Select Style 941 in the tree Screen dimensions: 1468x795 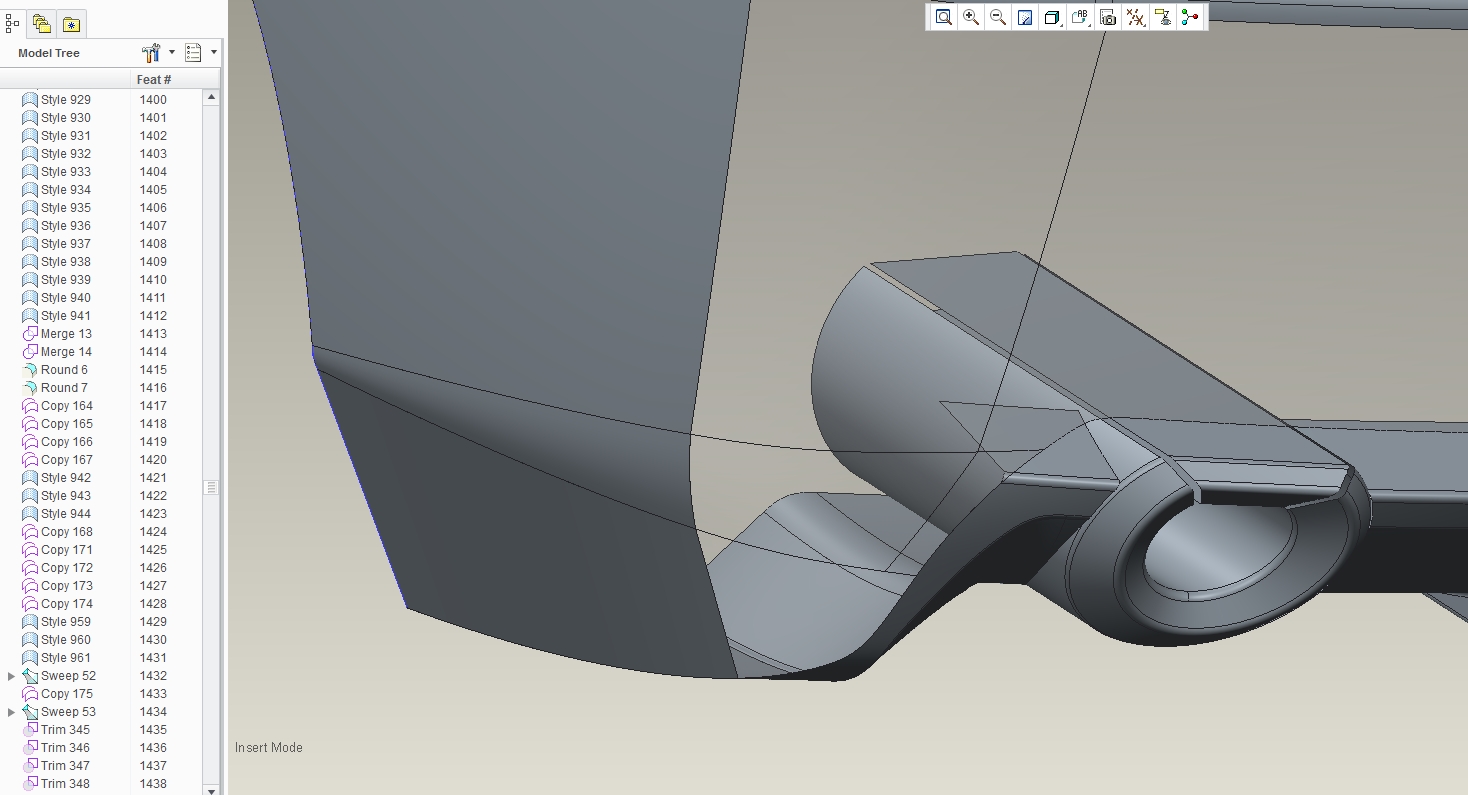point(66,316)
